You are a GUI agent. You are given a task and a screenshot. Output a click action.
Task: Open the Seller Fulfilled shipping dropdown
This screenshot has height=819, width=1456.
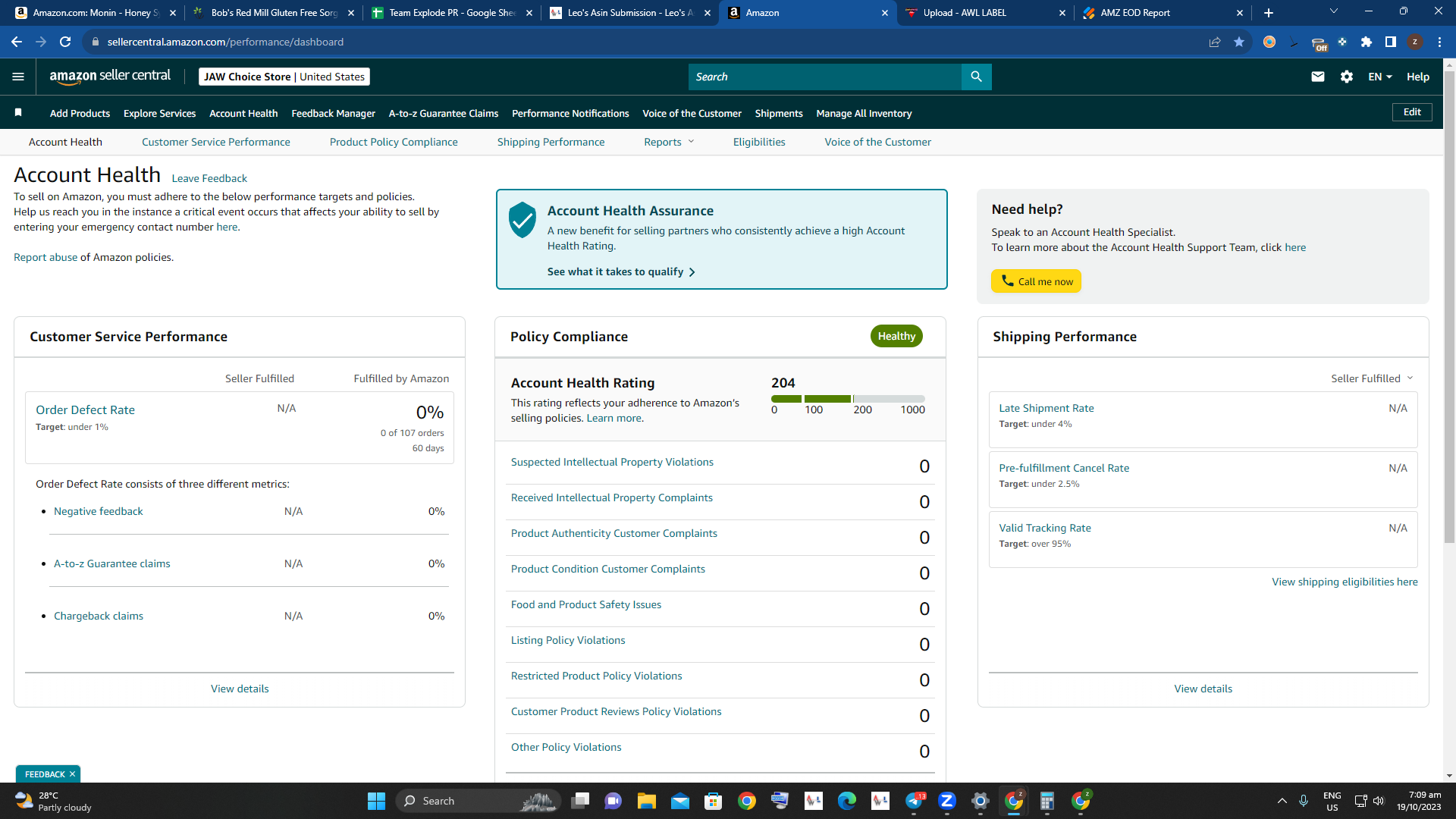pos(1372,378)
